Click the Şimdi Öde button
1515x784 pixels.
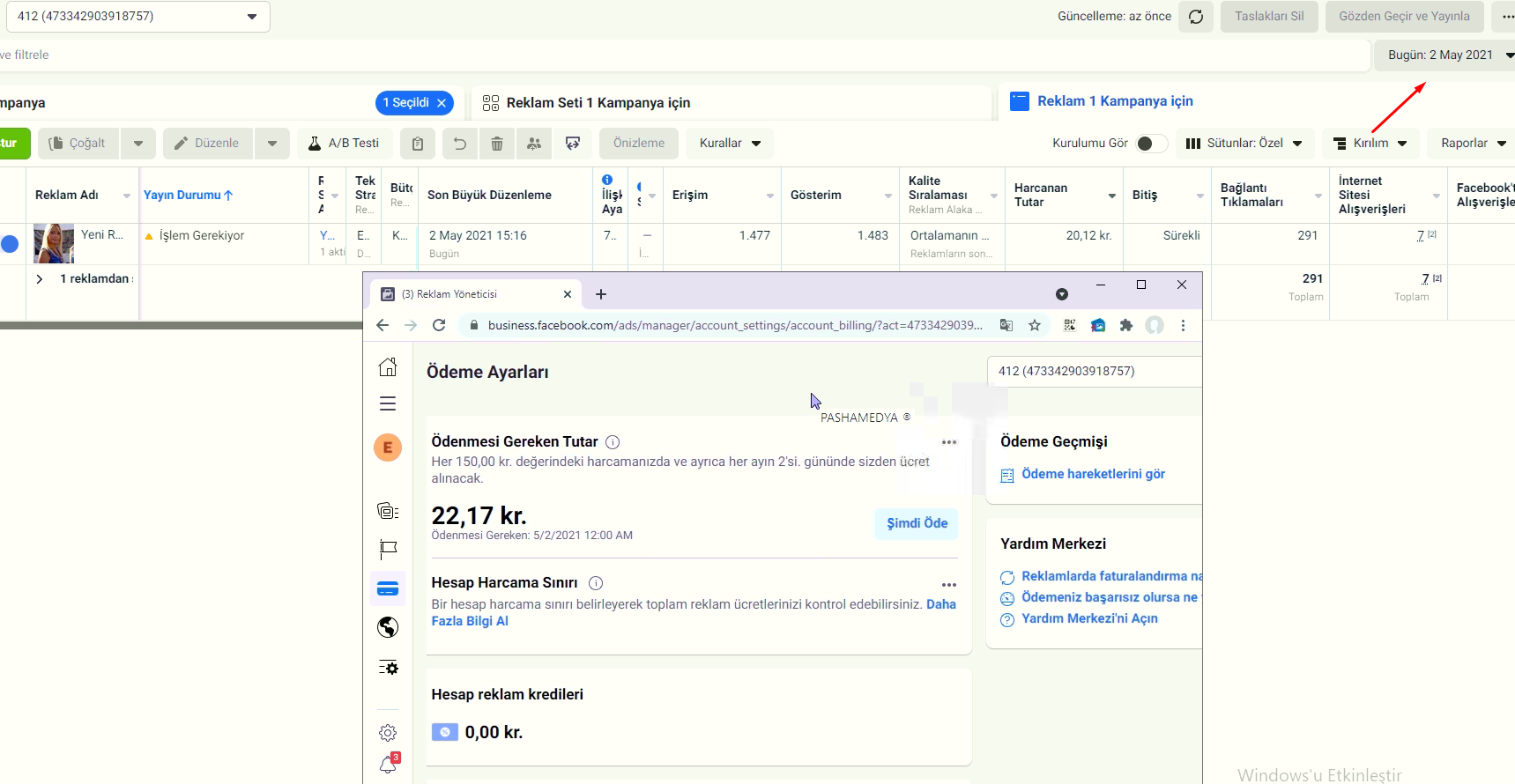(917, 523)
